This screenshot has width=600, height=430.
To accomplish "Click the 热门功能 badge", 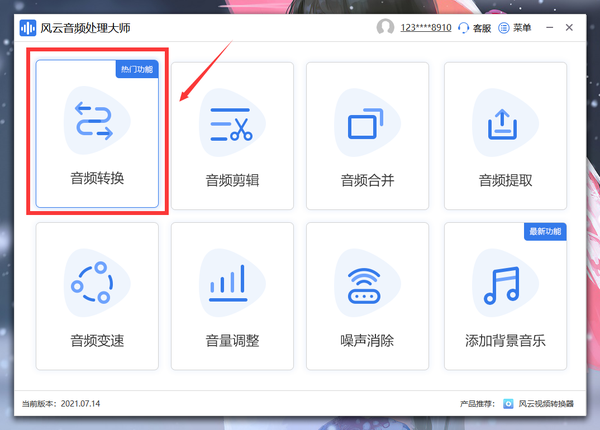I will 137,69.
